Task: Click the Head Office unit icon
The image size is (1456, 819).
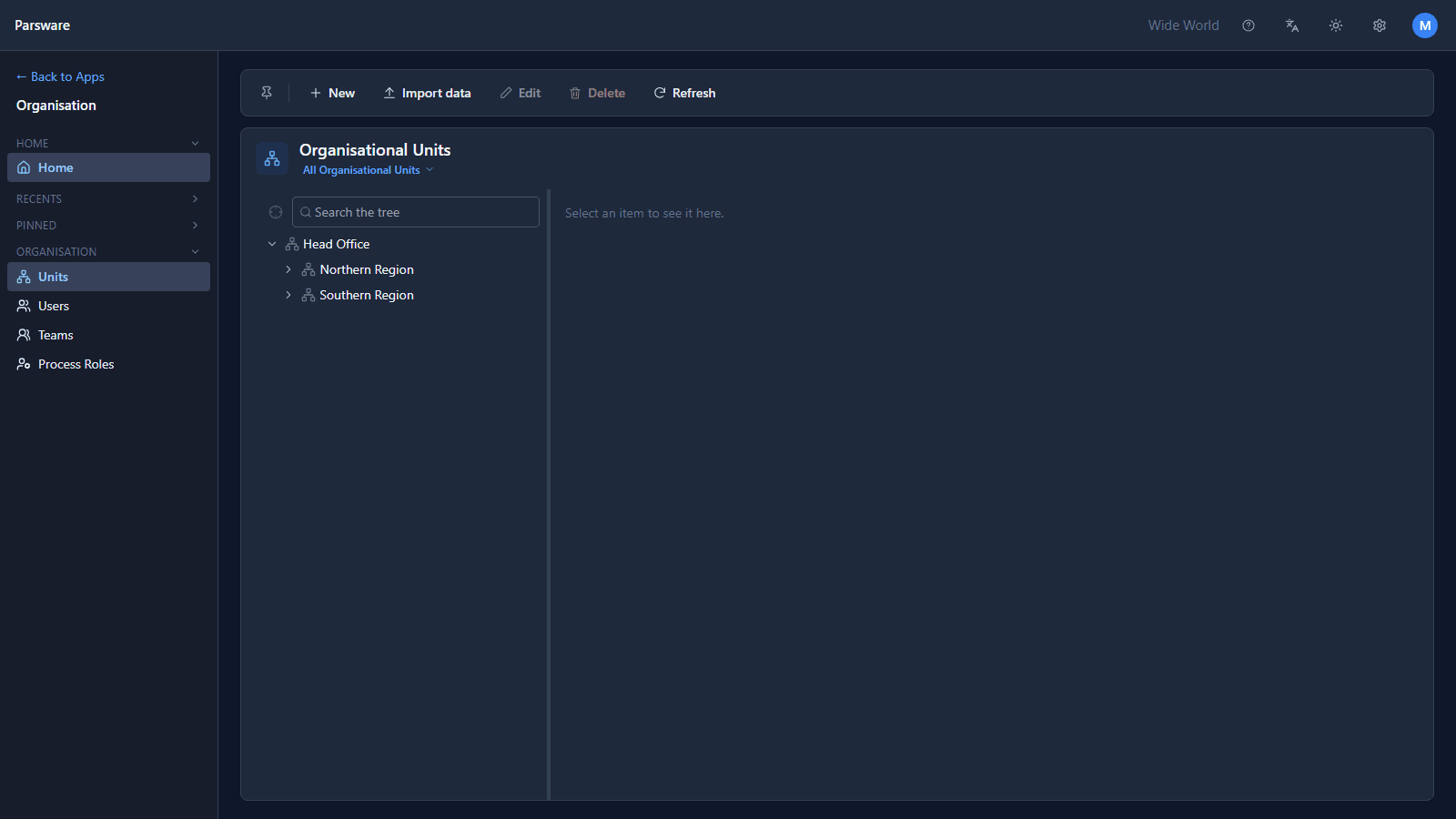Action: (292, 244)
